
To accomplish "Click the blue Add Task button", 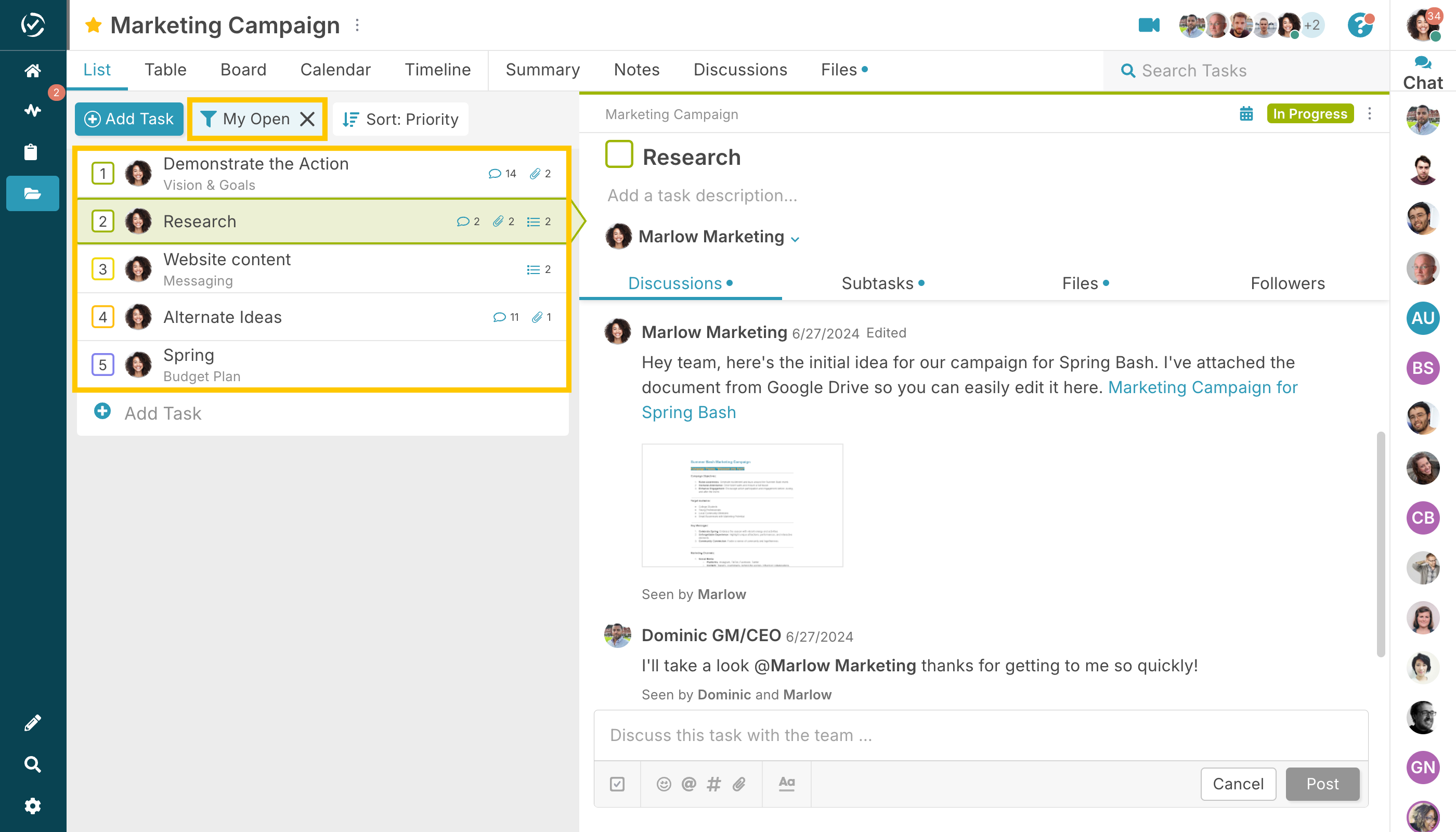I will pyautogui.click(x=129, y=119).
